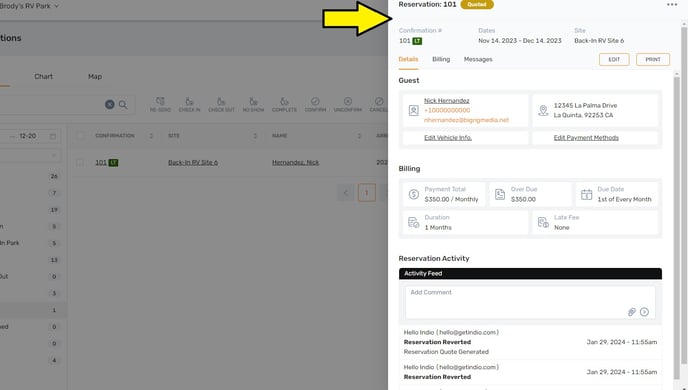This screenshot has height=390, width=688.
Task: Switch to the Billing tab
Action: coord(441,59)
